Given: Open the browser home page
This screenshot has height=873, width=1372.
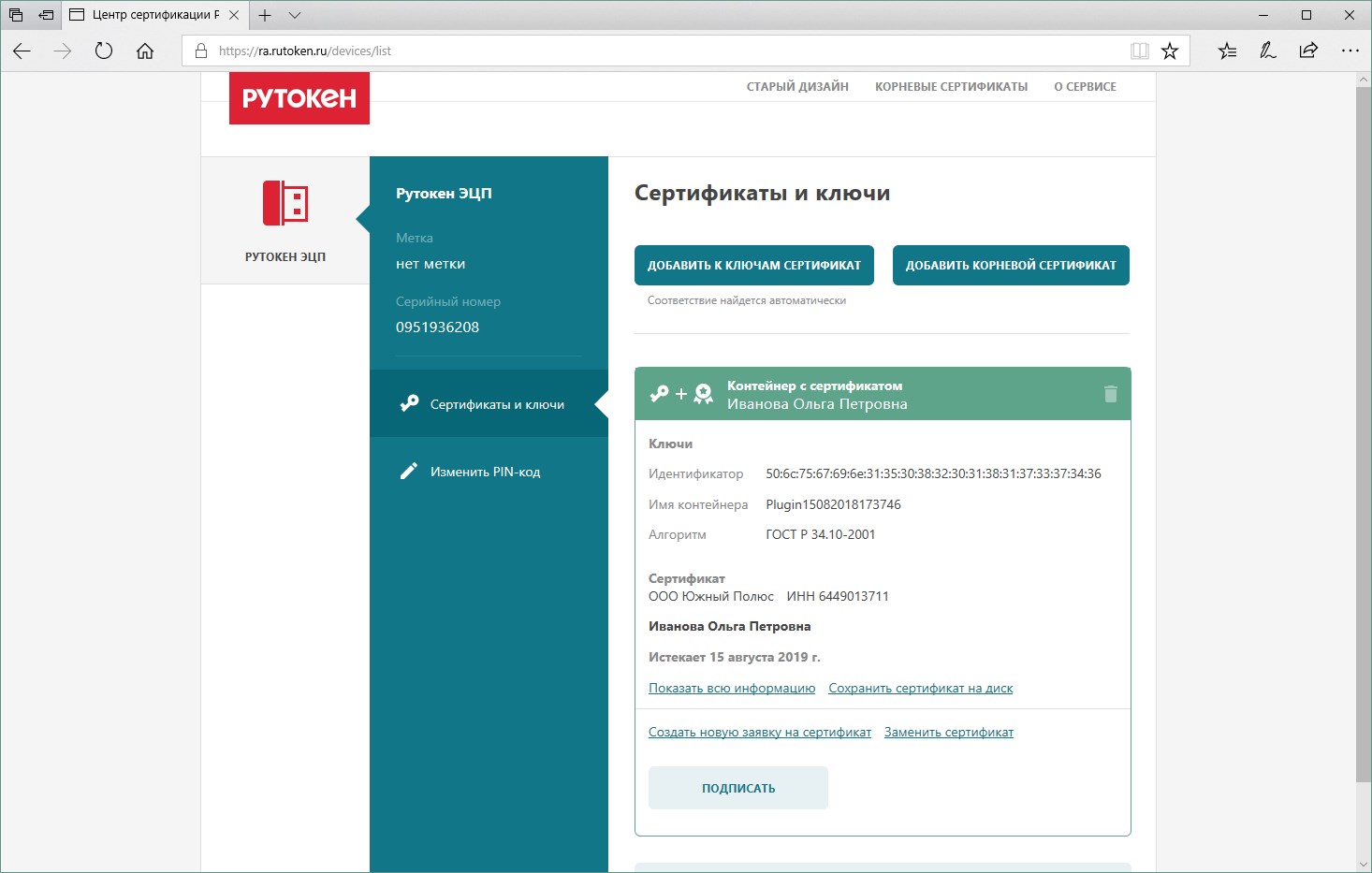Looking at the screenshot, I should pos(145,51).
